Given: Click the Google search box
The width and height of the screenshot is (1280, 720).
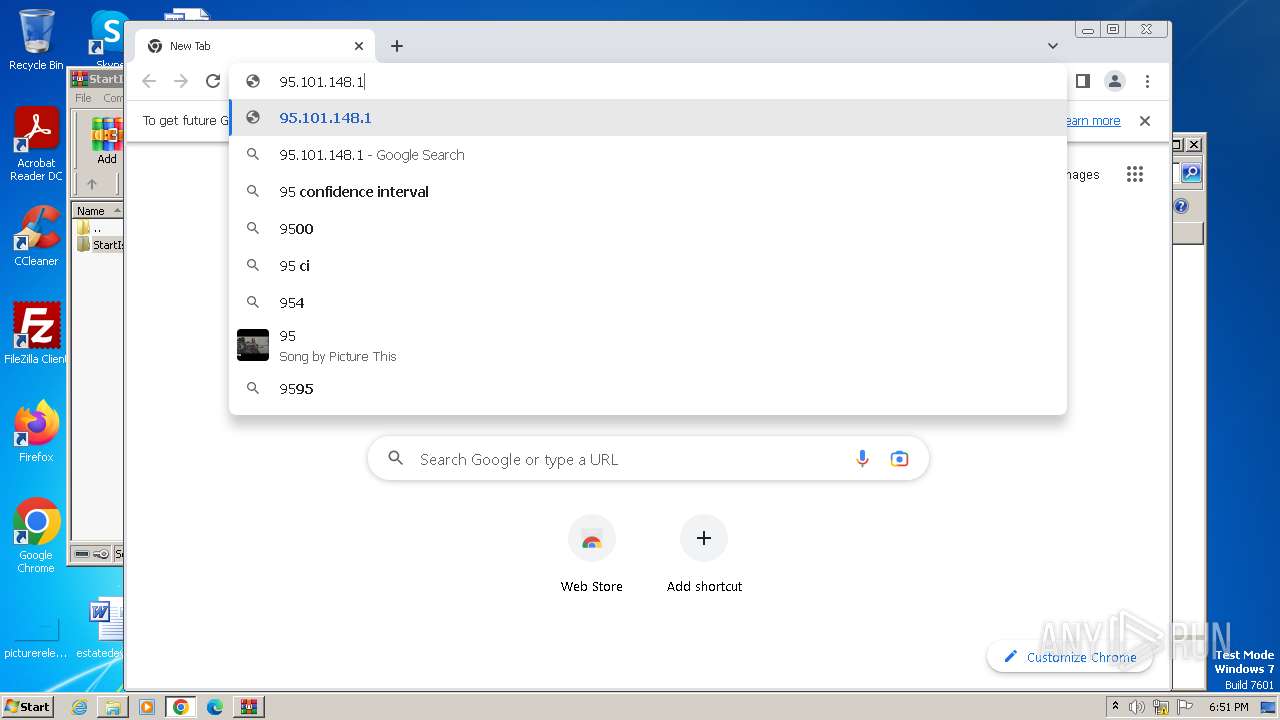Looking at the screenshot, I should pos(648,459).
